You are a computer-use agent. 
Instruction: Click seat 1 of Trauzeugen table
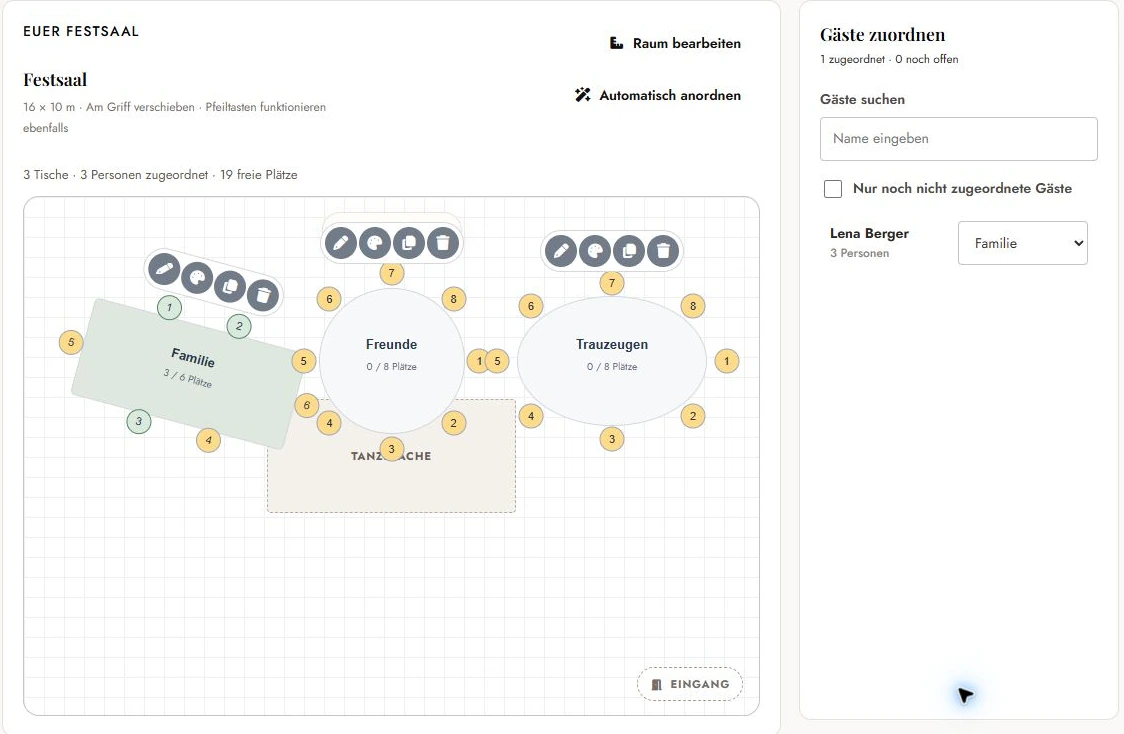[726, 361]
